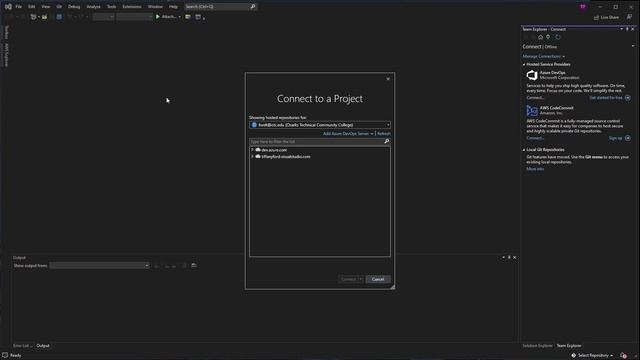
Task: Open the Tools menu
Action: tap(111, 7)
